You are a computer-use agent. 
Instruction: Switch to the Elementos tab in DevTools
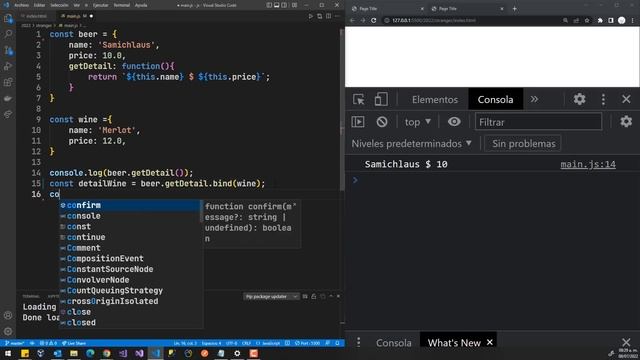[435, 100]
